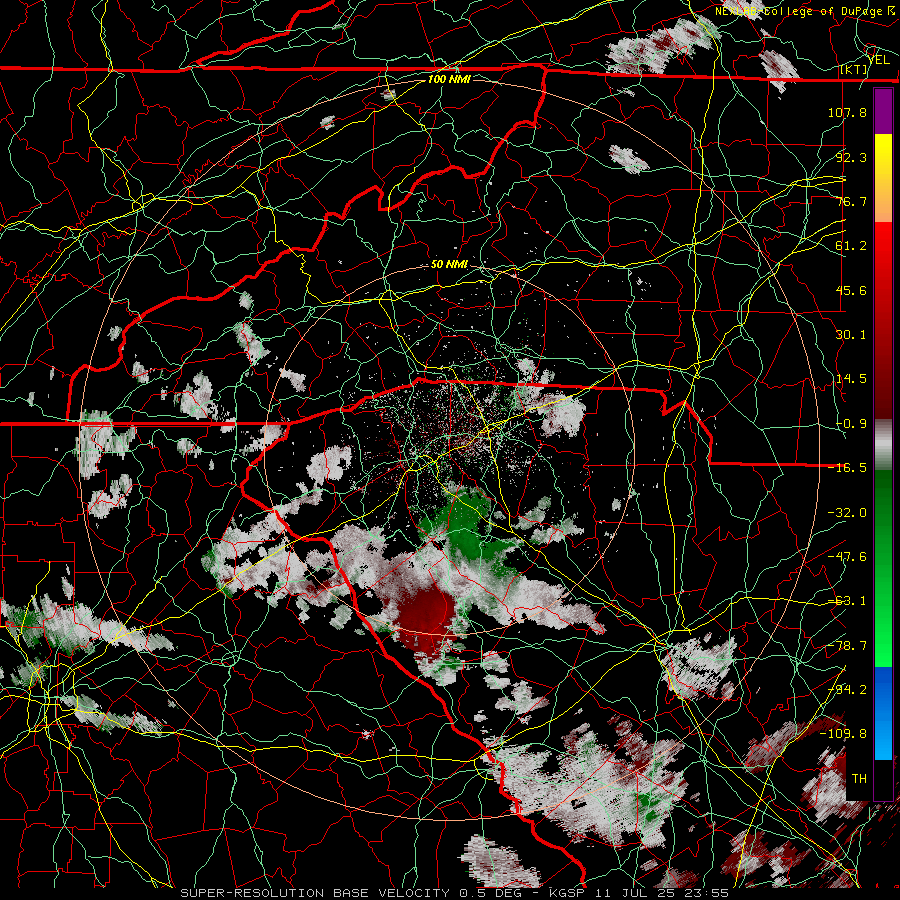Click the -78.7 velocity scale value
Viewport: 900px width, 900px height.
(847, 646)
